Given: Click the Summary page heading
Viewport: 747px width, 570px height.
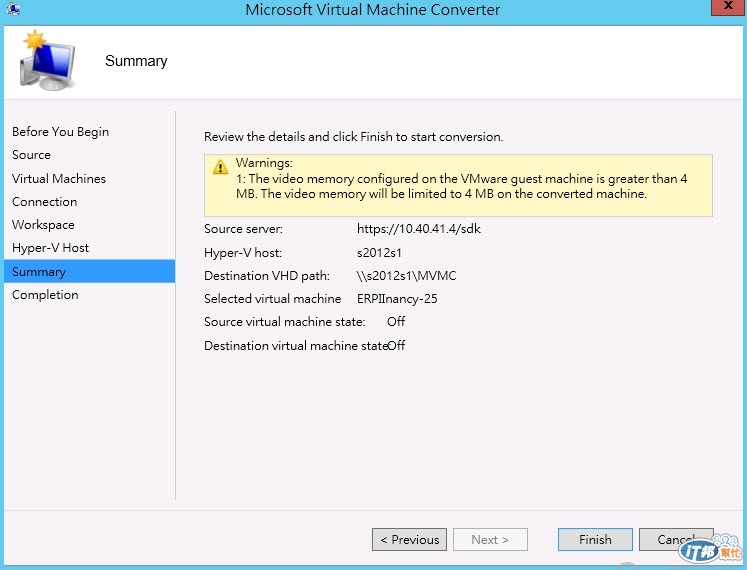Looking at the screenshot, I should tap(136, 61).
